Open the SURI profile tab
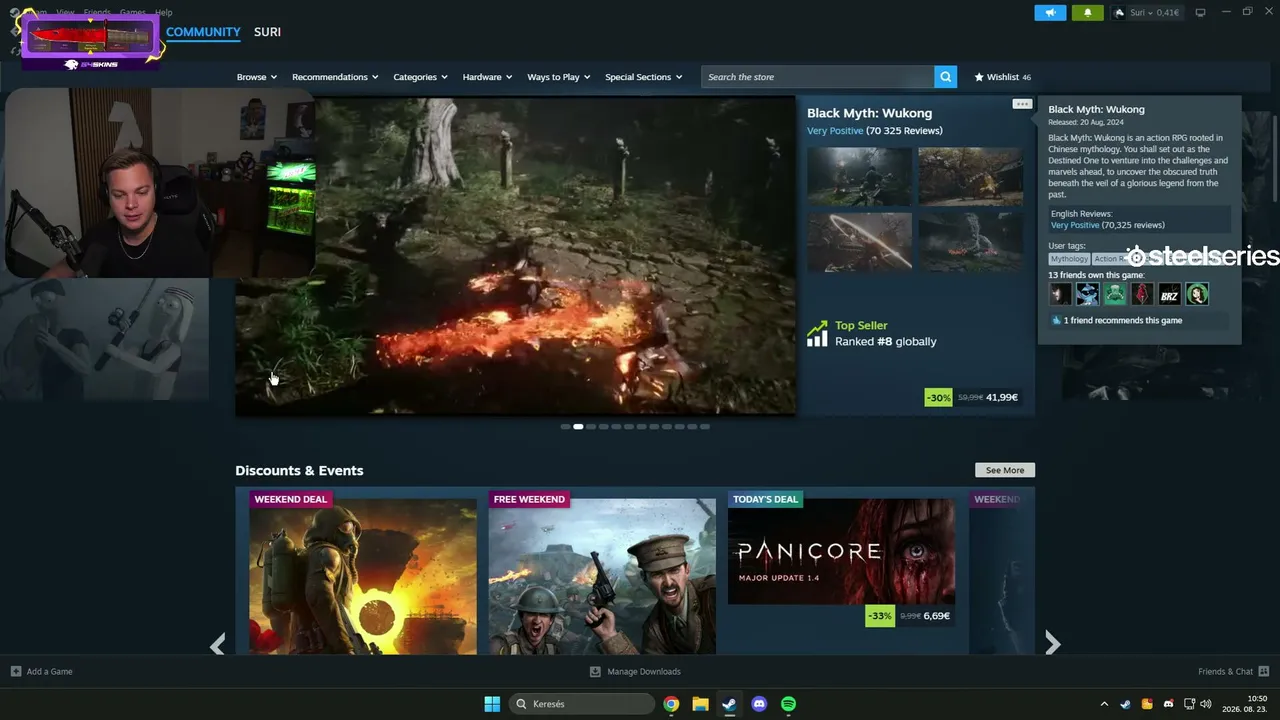This screenshot has height=720, width=1280. 267,32
